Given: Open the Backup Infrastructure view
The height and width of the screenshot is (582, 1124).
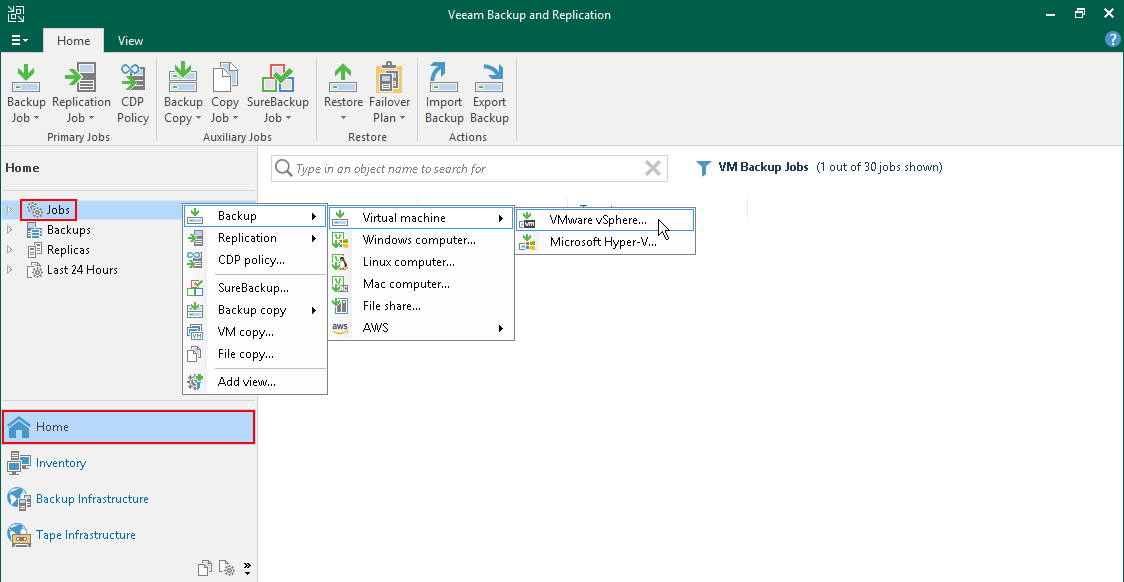Looking at the screenshot, I should click(x=92, y=499).
